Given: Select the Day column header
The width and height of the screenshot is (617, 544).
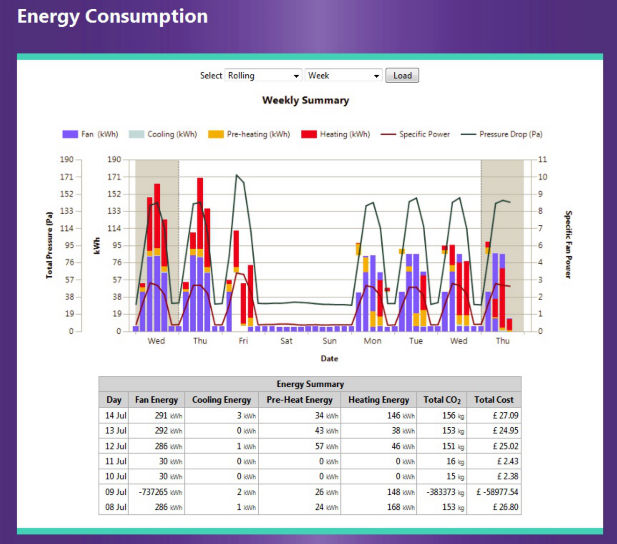Looking at the screenshot, I should (114, 400).
